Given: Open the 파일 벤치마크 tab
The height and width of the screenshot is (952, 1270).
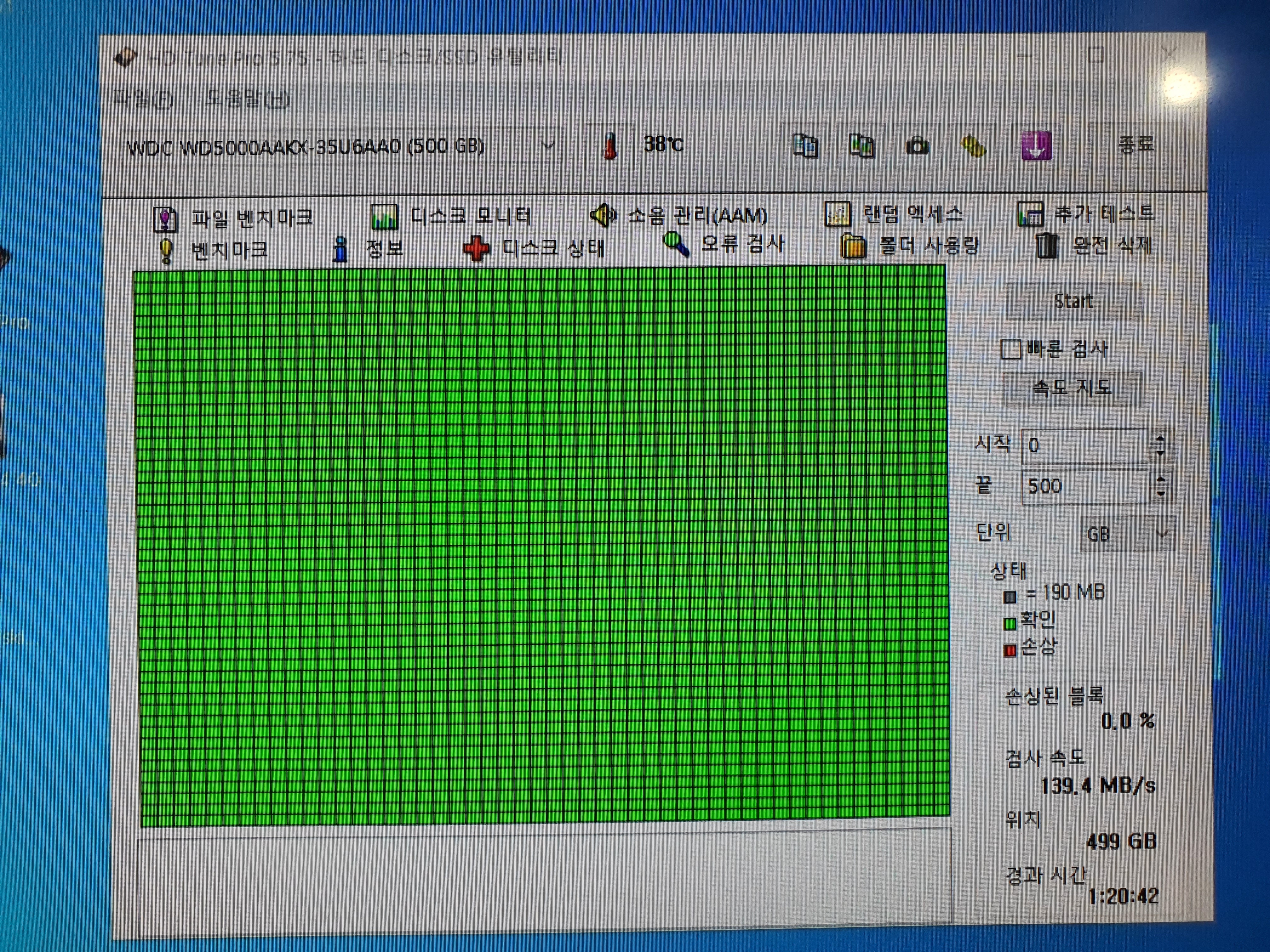Looking at the screenshot, I should 233,218.
